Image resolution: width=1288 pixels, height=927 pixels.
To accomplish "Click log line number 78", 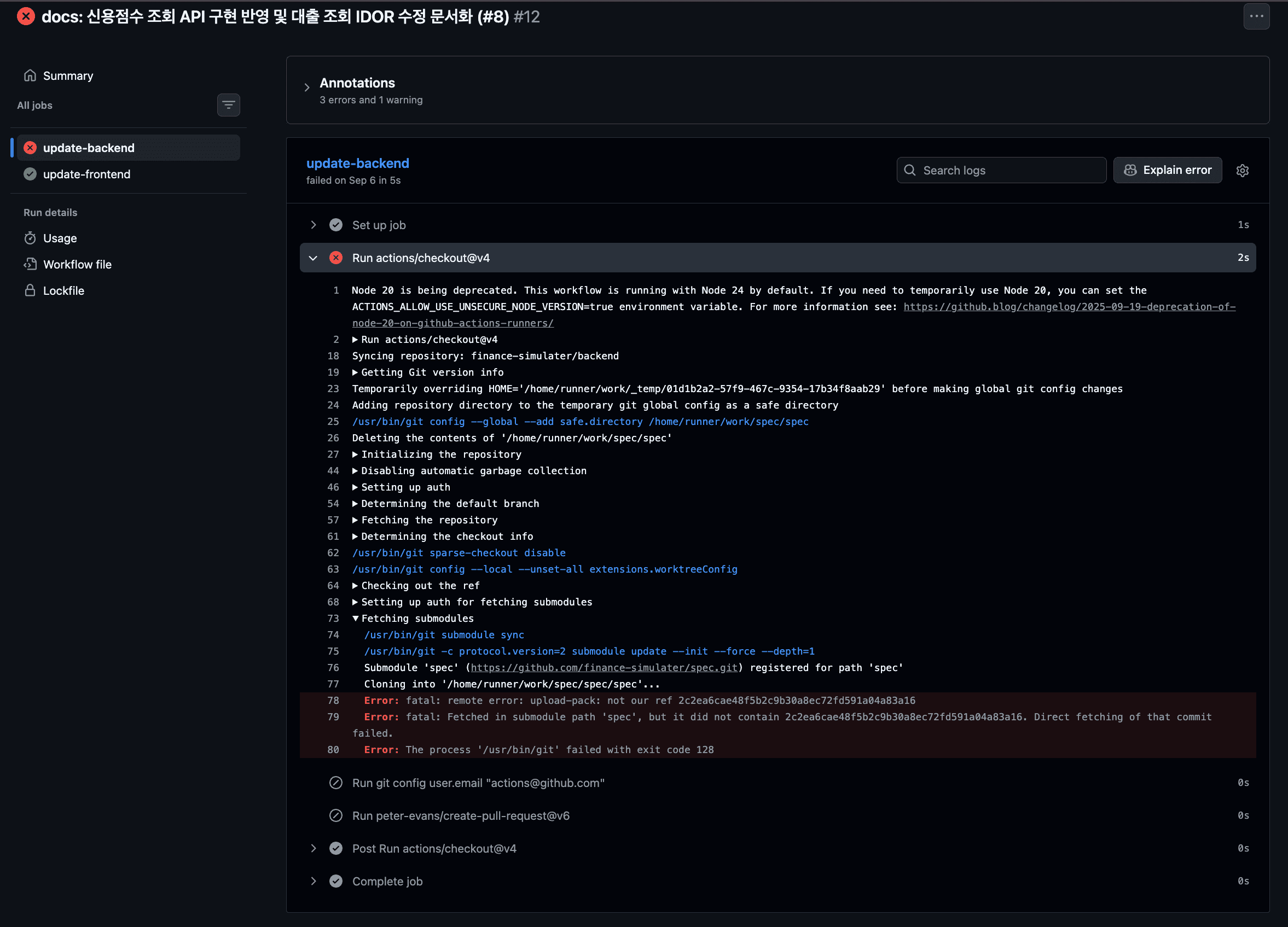I will click(x=333, y=701).
